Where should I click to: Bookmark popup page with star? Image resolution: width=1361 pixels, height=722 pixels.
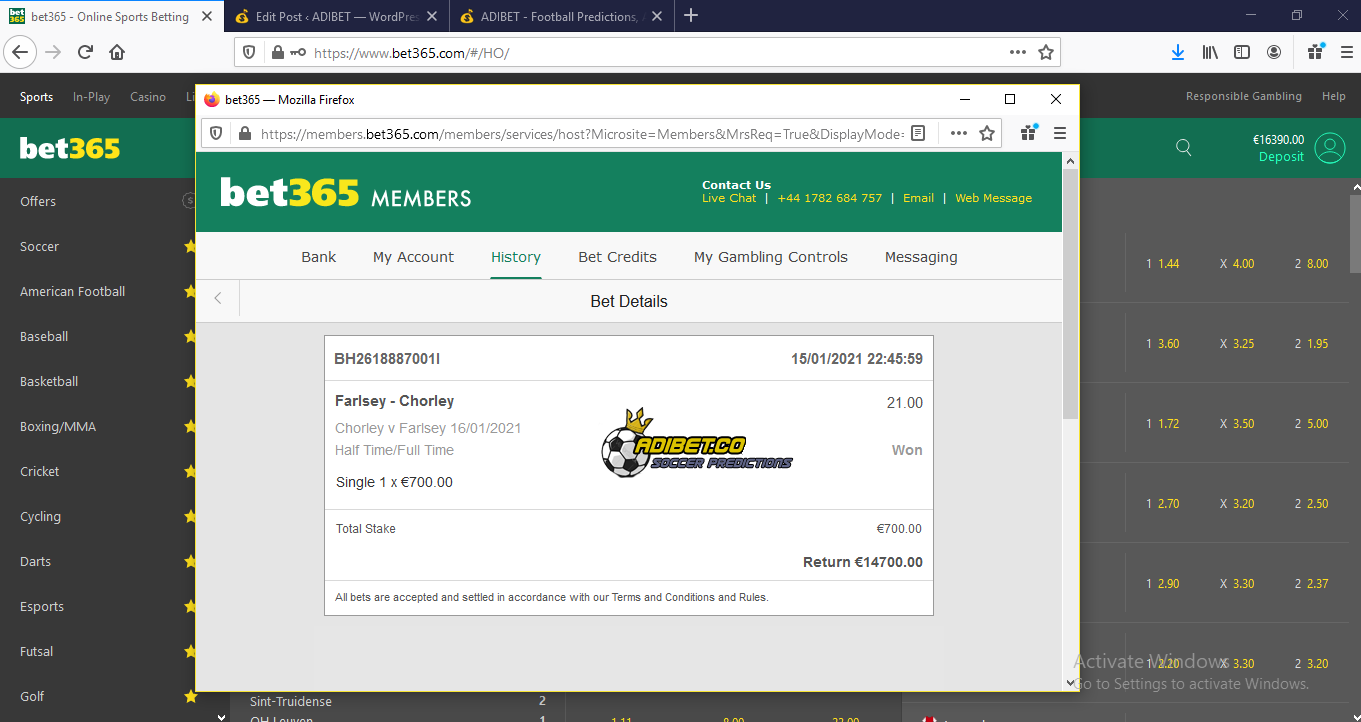[x=987, y=133]
